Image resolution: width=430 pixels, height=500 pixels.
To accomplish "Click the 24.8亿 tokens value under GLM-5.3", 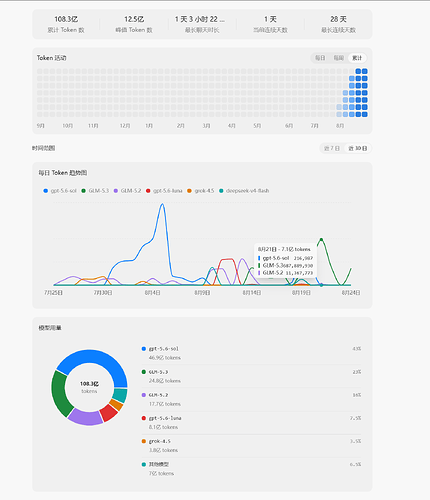I will point(165,381).
